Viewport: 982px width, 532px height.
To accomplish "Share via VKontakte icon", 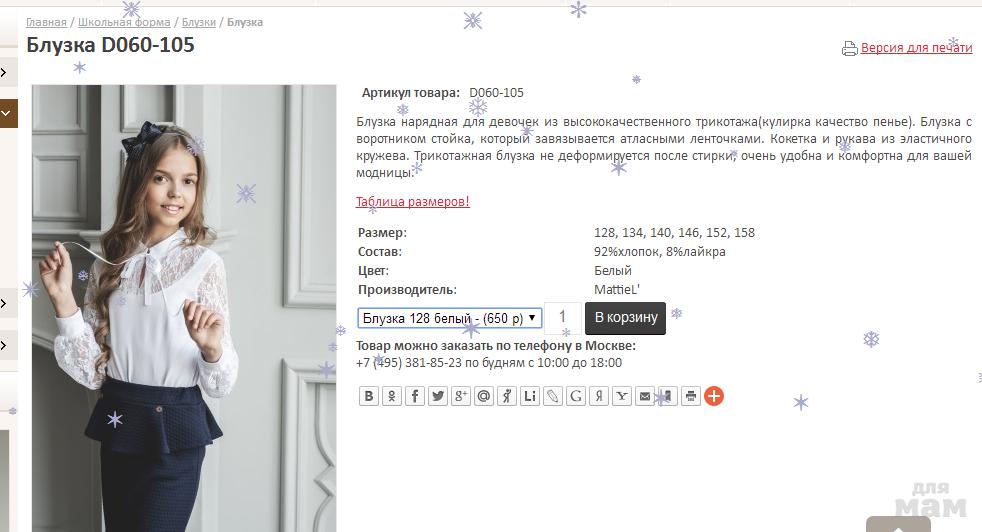I will pyautogui.click(x=369, y=396).
